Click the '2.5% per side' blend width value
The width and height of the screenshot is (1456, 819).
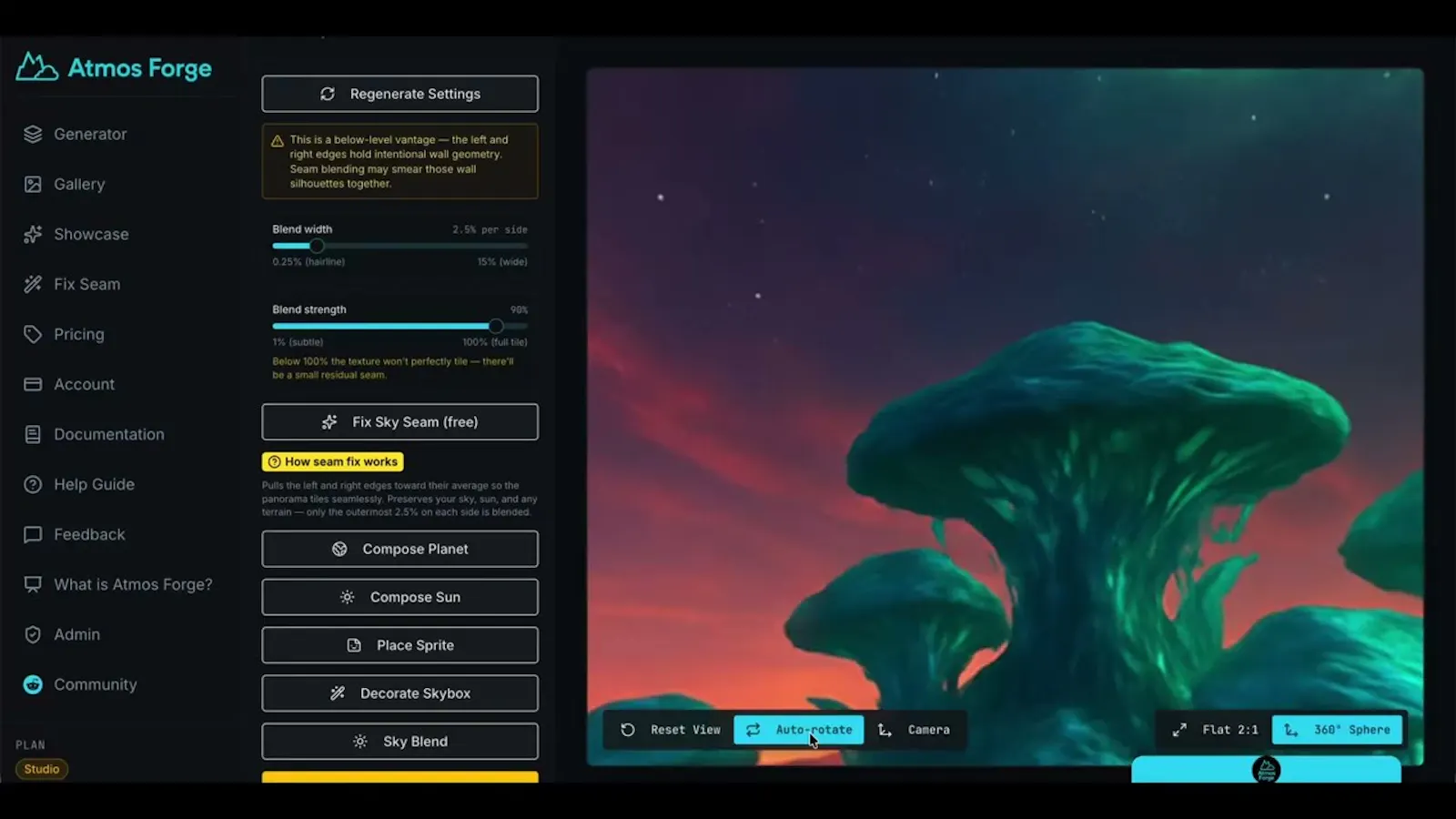pos(490,229)
